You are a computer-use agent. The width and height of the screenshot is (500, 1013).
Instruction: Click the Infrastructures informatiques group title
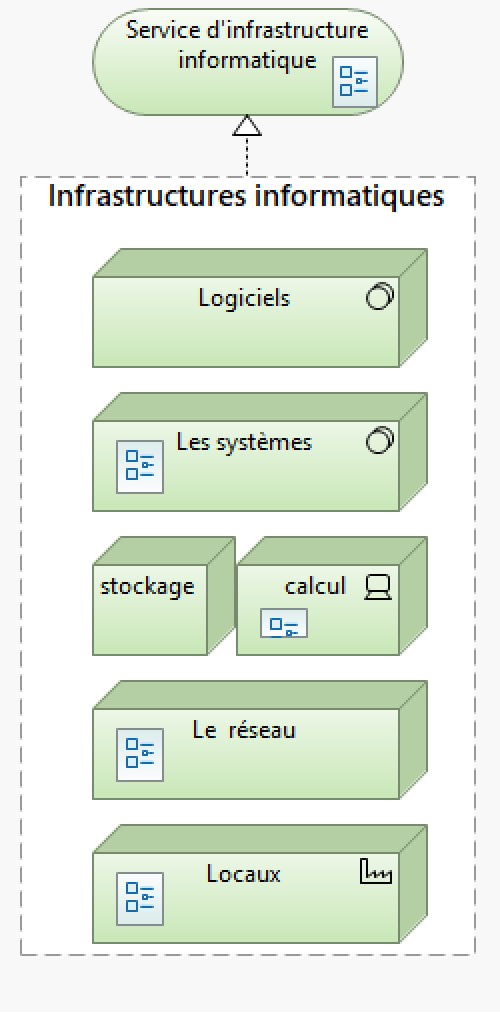246,195
